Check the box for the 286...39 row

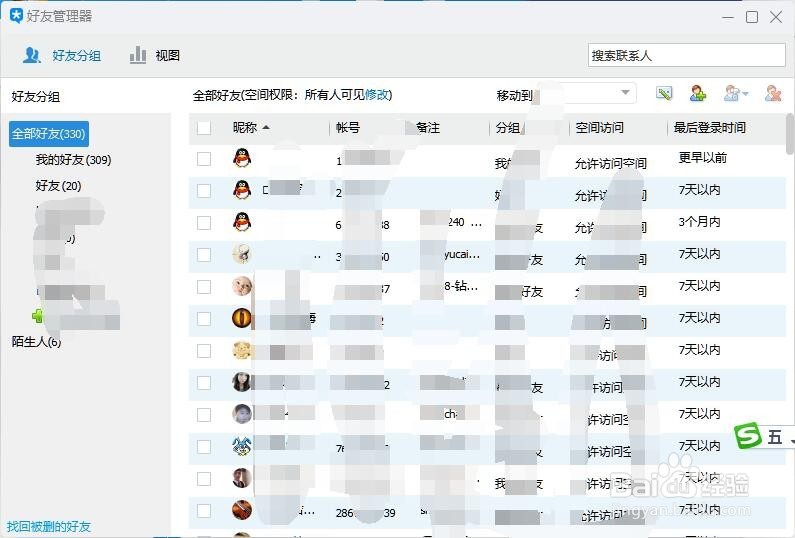(204, 511)
